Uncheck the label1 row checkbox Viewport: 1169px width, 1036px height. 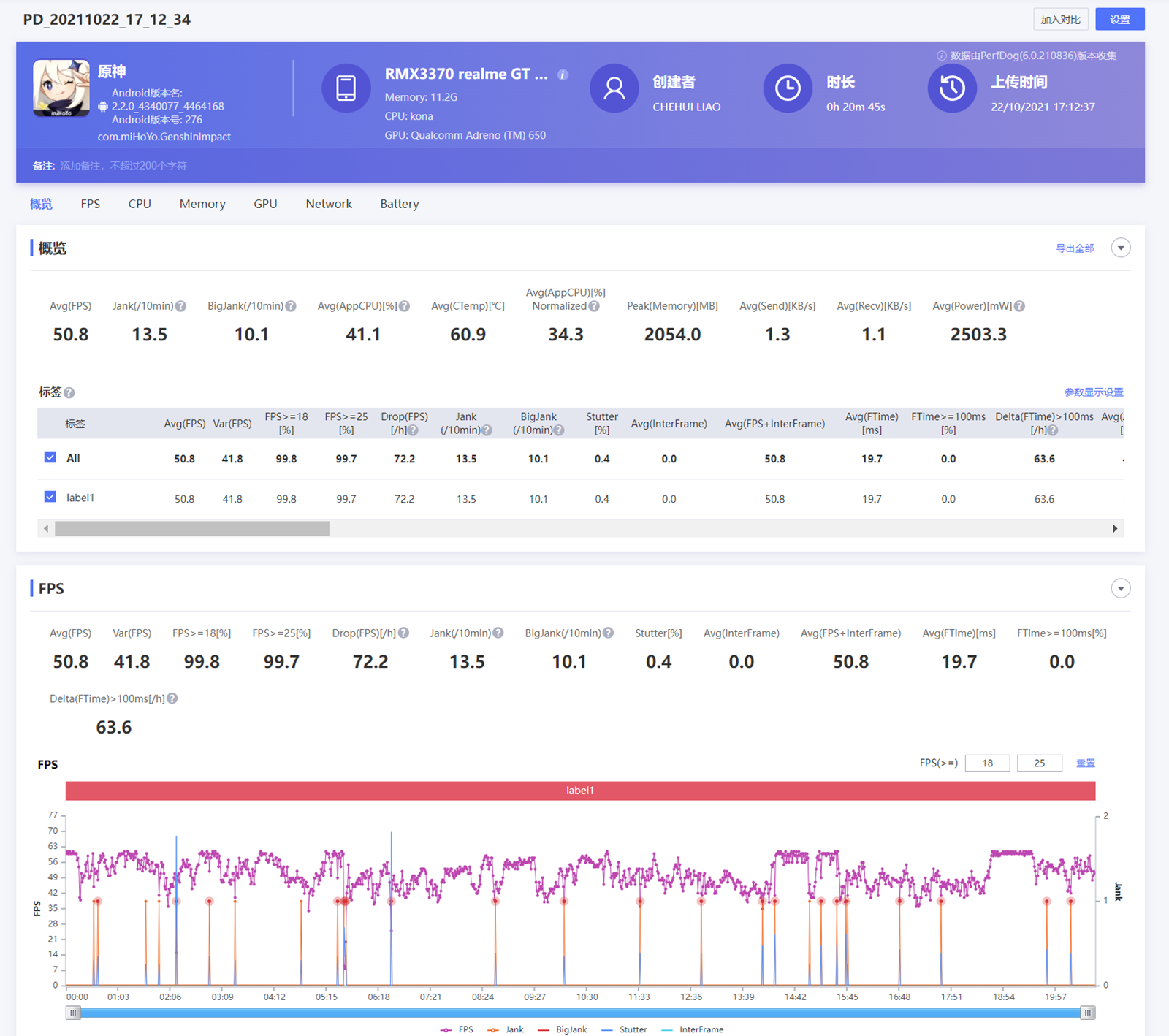[x=50, y=497]
